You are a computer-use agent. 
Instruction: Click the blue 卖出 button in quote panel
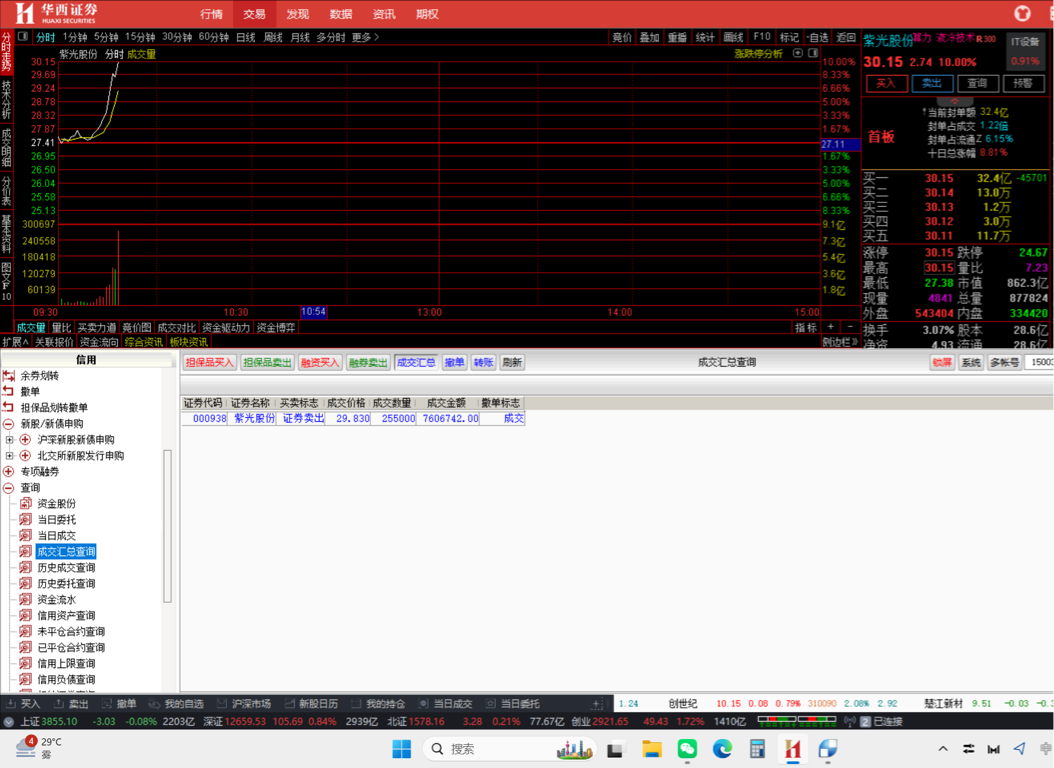pyautogui.click(x=932, y=83)
